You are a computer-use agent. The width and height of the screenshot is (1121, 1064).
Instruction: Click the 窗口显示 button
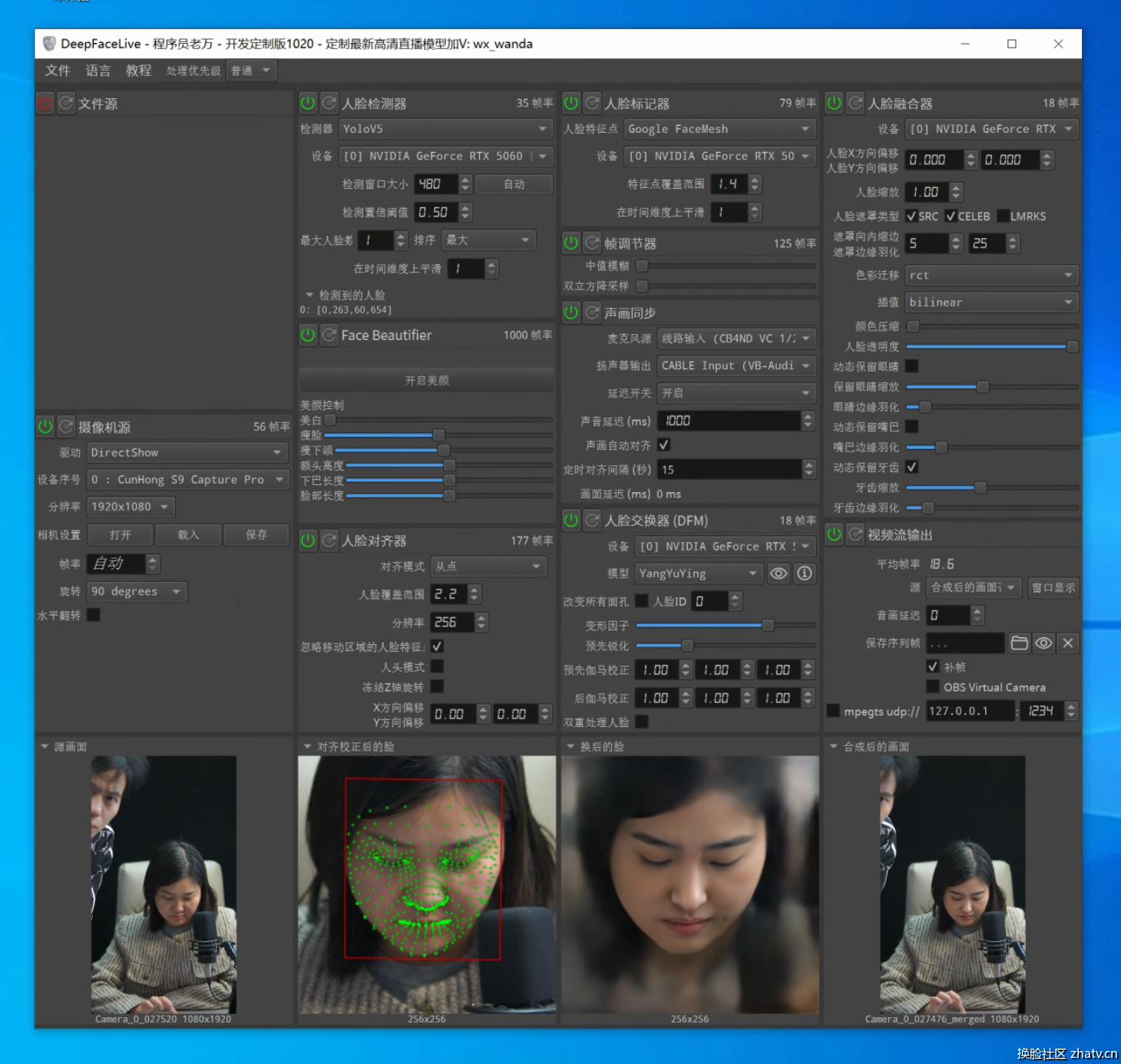tap(1053, 588)
